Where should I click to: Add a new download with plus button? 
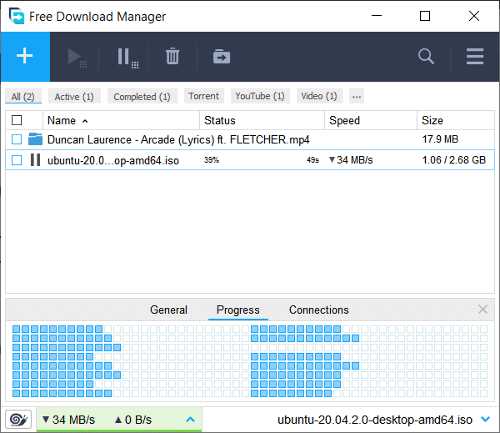[x=25, y=57]
